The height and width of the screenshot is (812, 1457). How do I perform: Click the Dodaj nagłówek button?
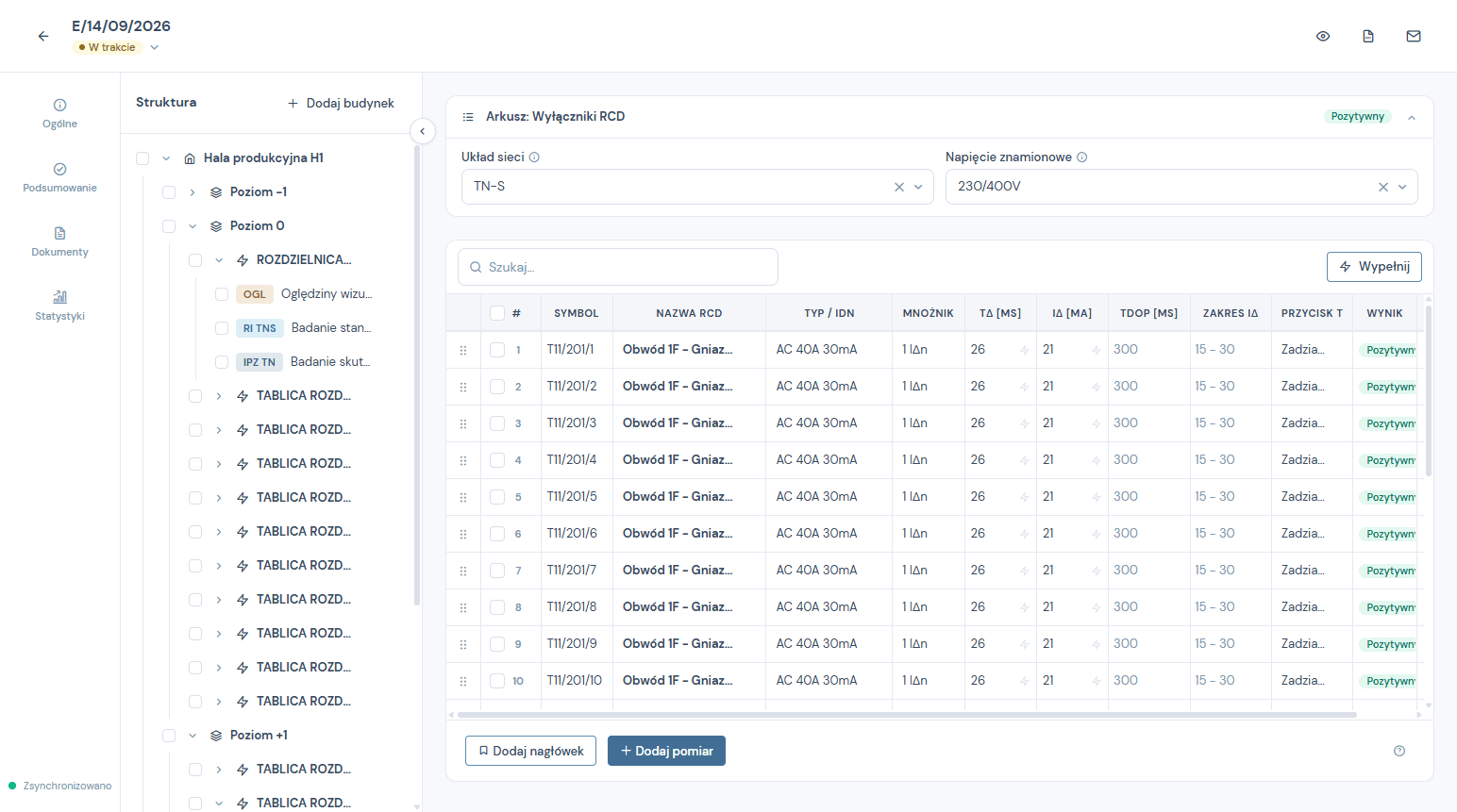coord(530,751)
